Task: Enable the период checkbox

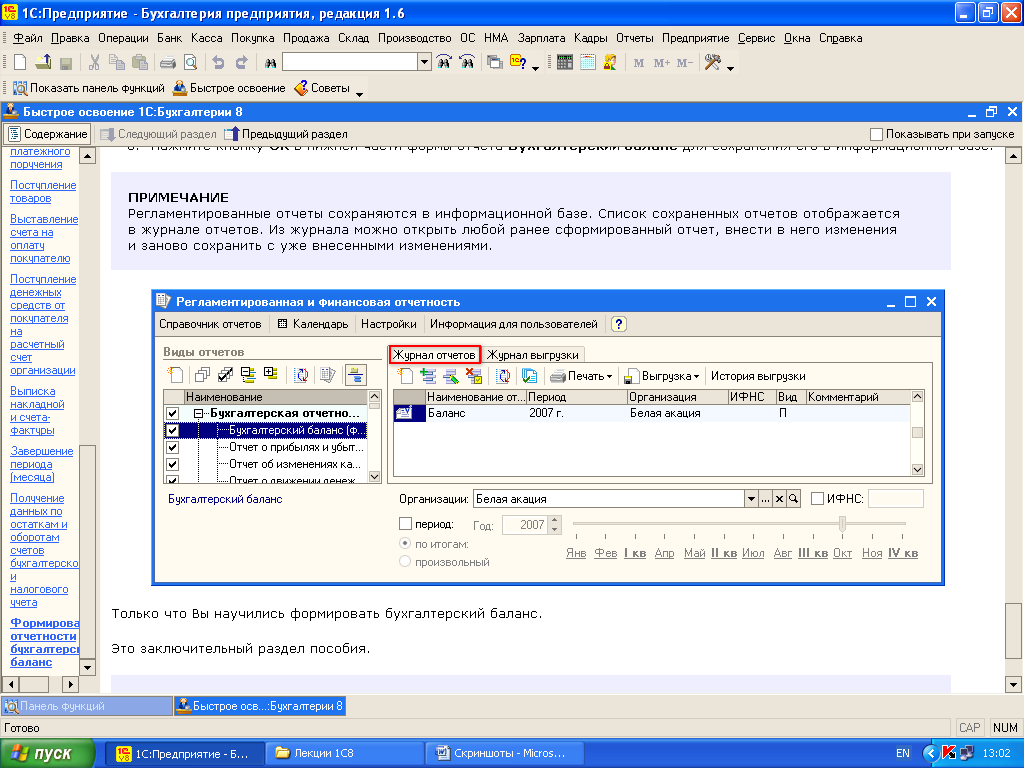Action: point(405,524)
